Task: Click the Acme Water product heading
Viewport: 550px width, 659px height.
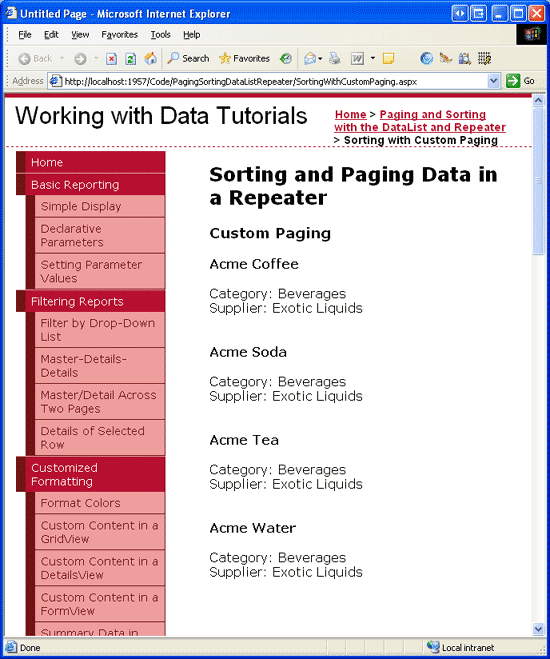Action: click(253, 528)
